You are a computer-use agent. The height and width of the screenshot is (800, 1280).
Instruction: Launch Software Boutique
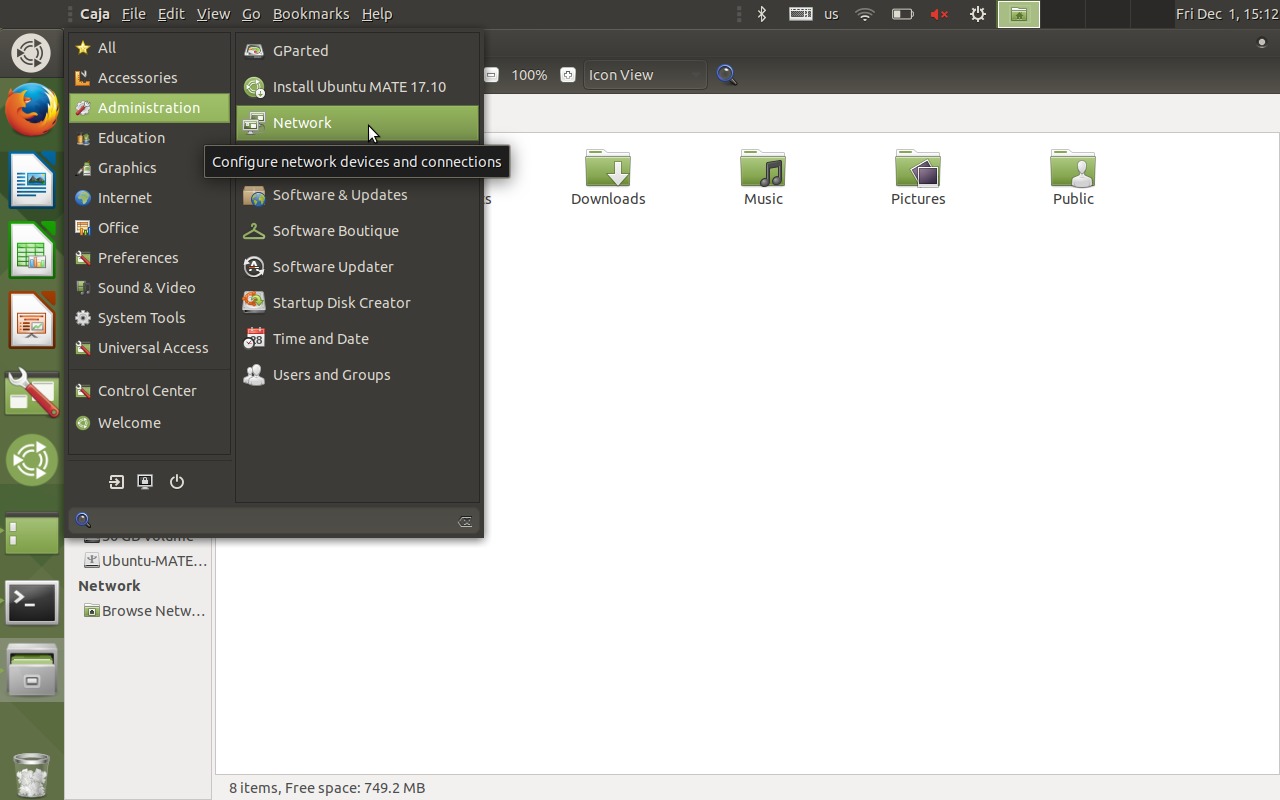357,231
